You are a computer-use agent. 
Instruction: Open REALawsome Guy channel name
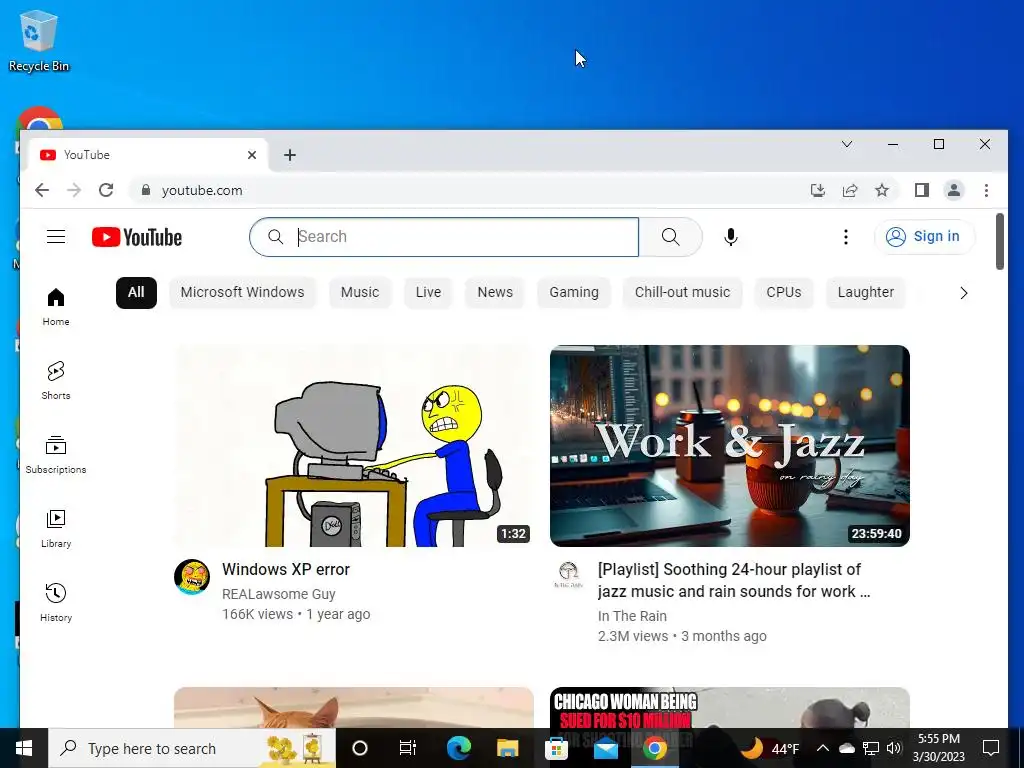(x=279, y=594)
